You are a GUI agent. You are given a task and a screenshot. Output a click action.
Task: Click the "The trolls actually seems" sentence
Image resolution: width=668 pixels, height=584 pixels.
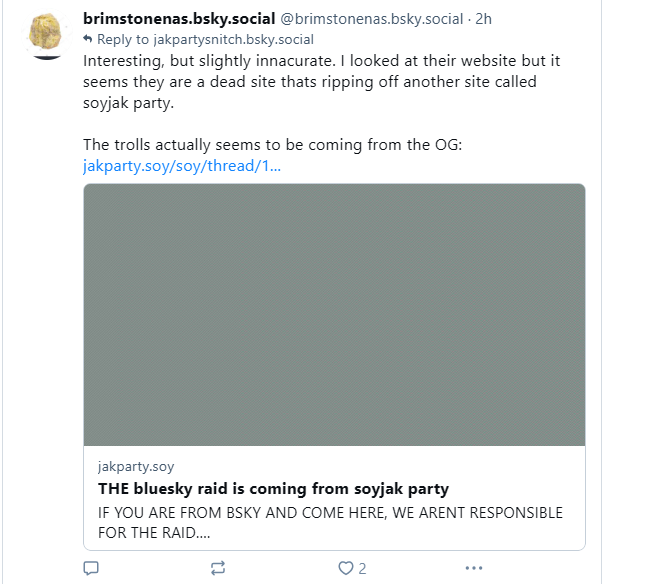click(272, 144)
